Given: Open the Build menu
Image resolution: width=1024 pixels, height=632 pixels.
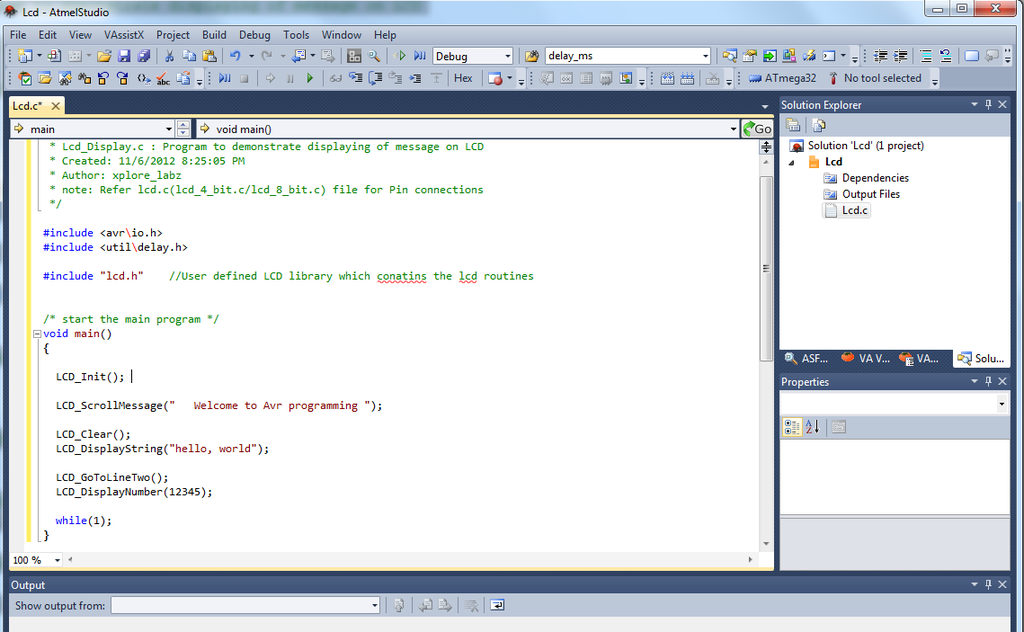Looking at the screenshot, I should click(214, 35).
